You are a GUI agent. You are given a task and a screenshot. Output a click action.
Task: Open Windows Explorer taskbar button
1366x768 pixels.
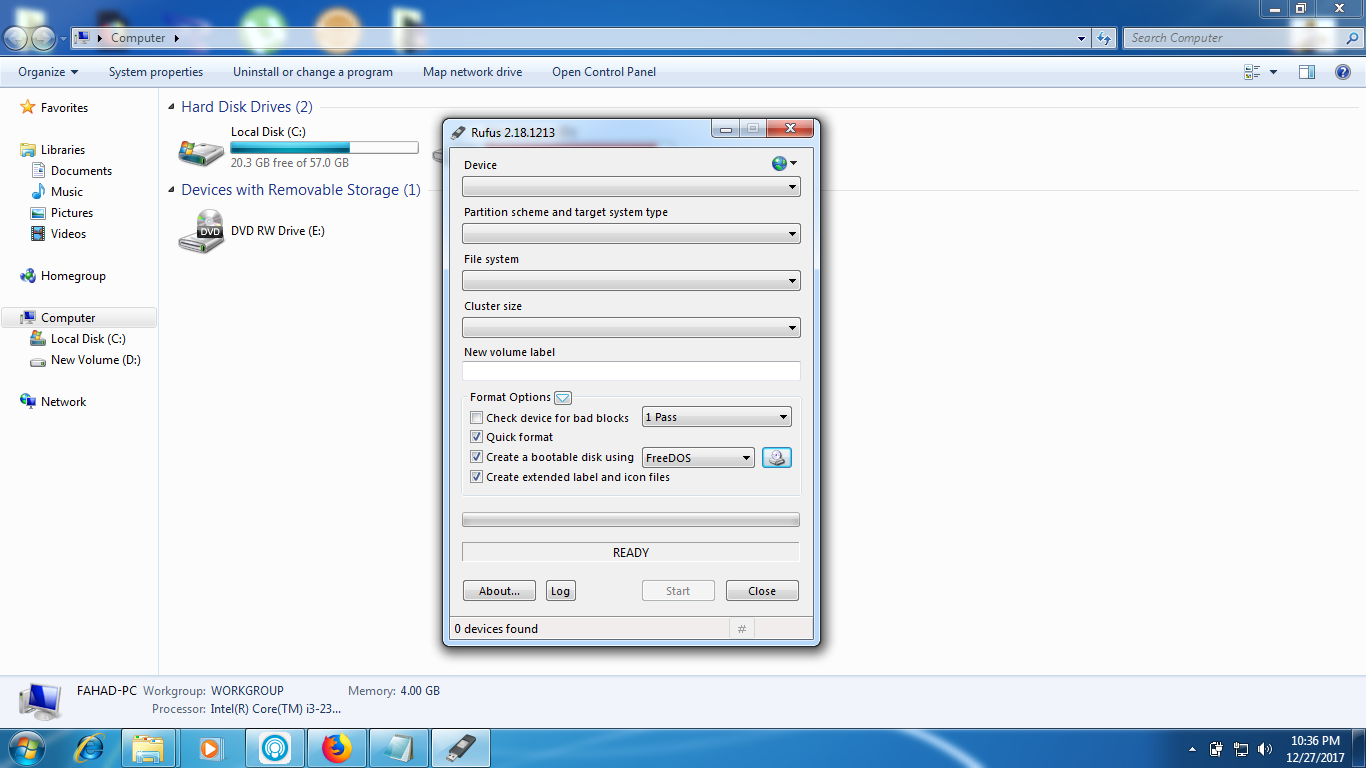[x=148, y=748]
